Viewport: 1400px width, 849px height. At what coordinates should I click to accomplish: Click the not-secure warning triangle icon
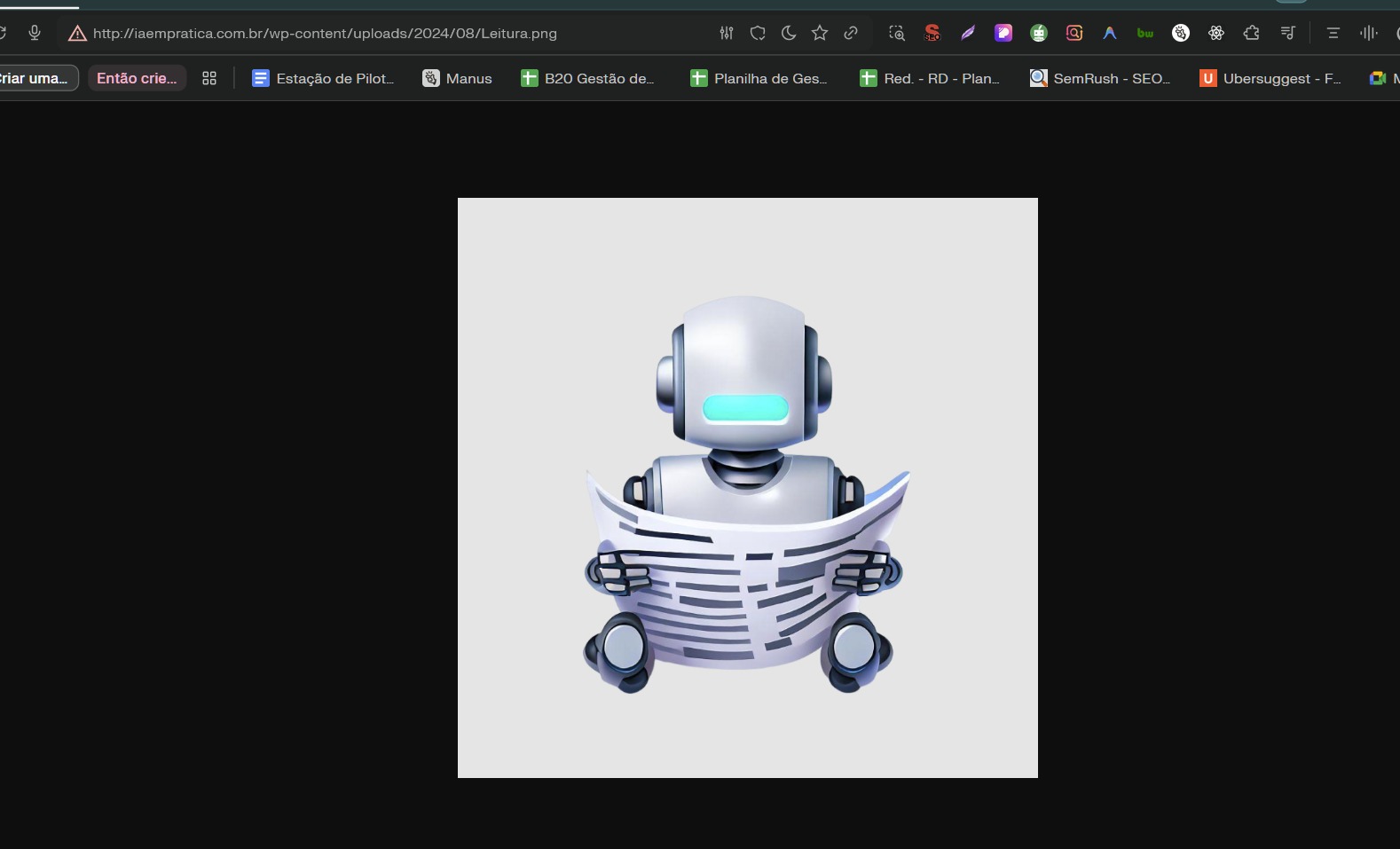pyautogui.click(x=77, y=34)
